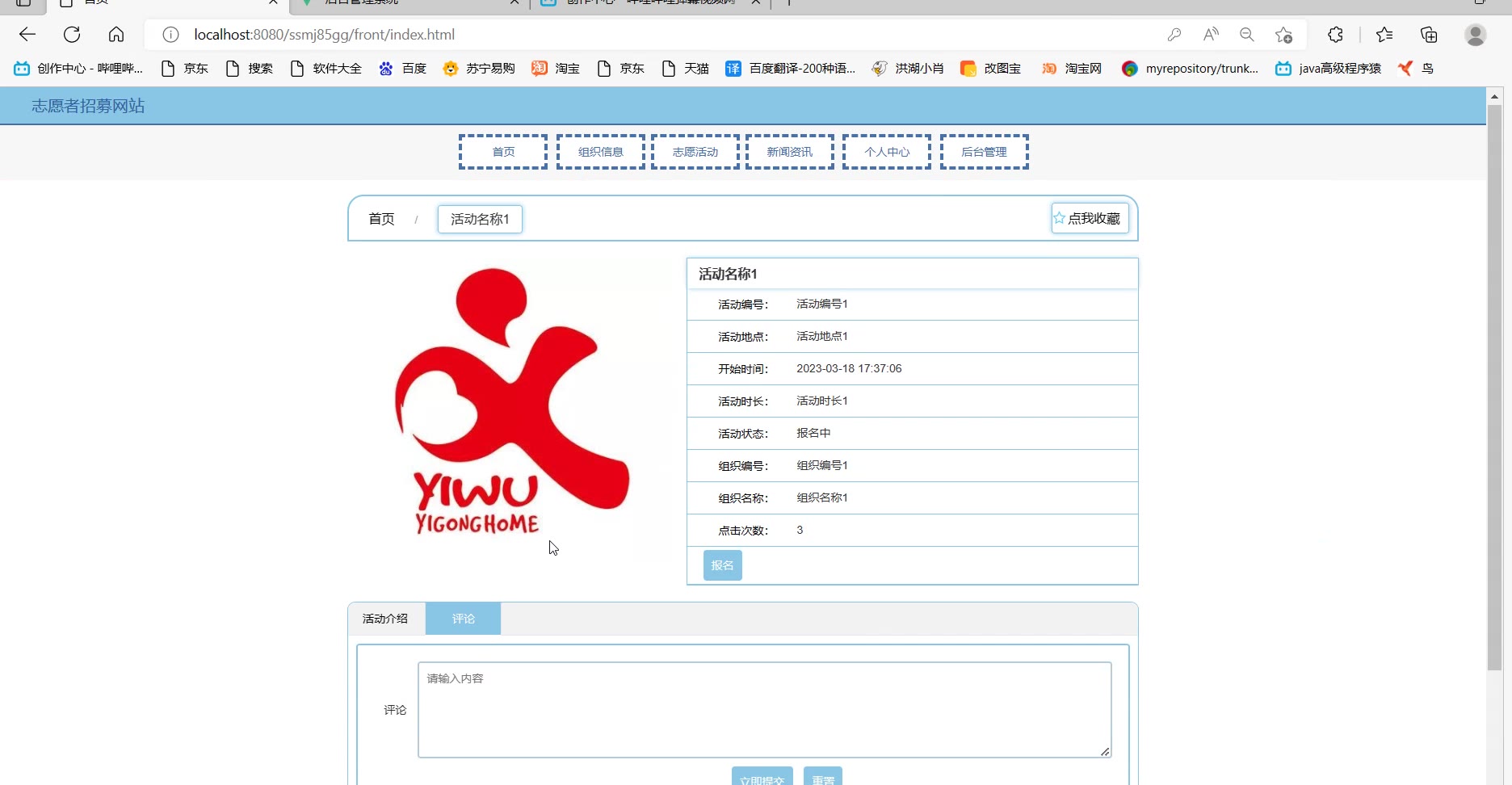Image resolution: width=1512 pixels, height=785 pixels.
Task: Click the 点击次数 value 3
Action: (x=800, y=530)
